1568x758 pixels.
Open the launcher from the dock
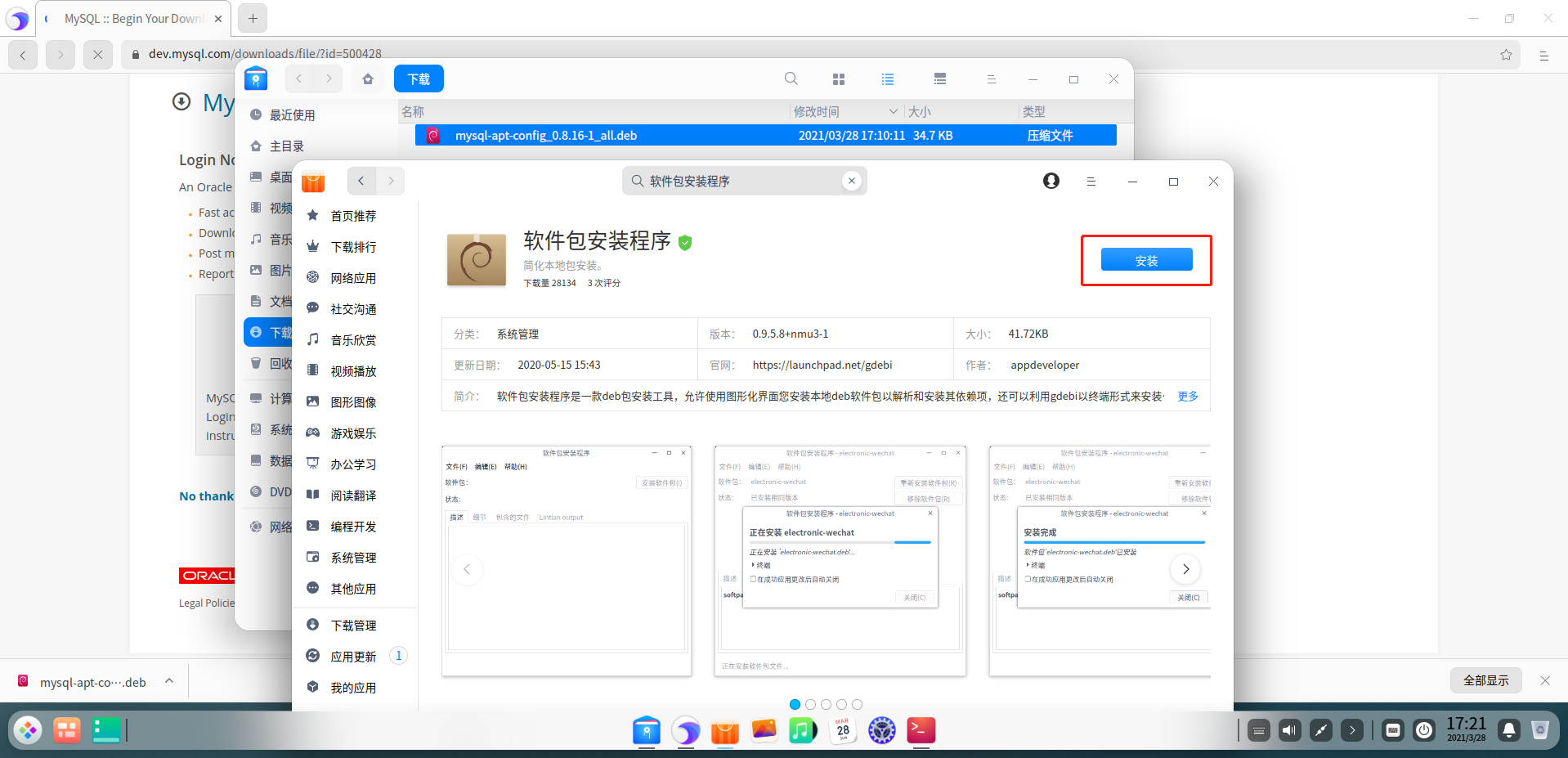pos(28,729)
